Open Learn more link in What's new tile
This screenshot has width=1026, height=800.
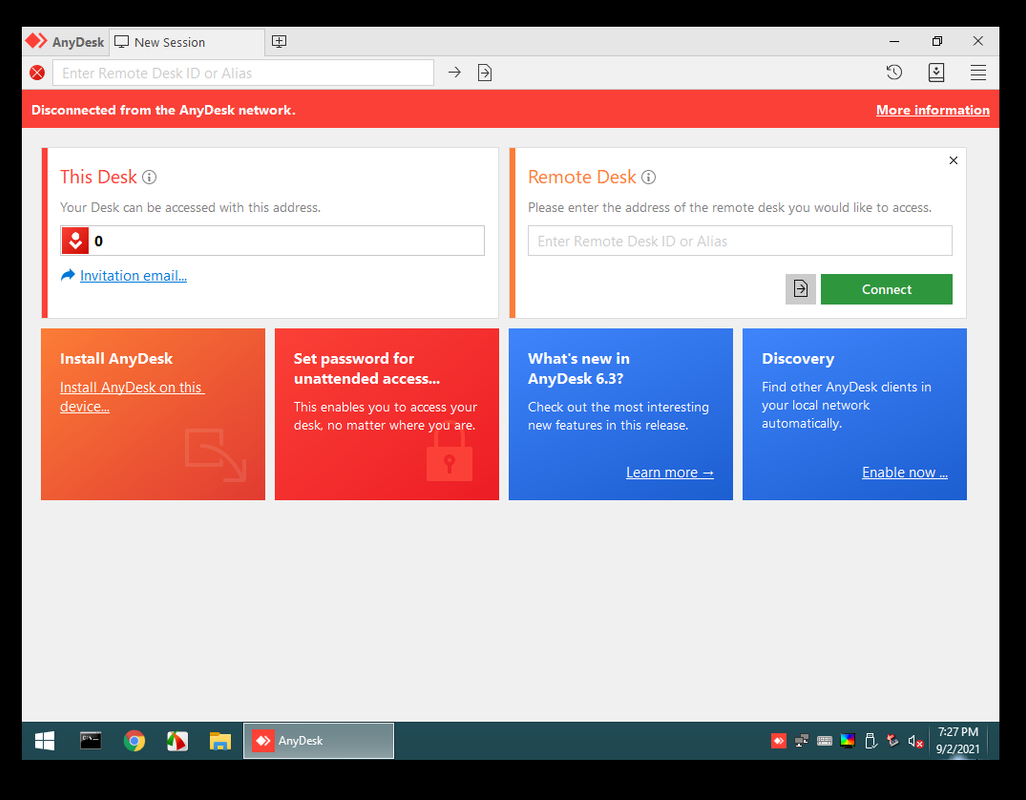pos(669,472)
